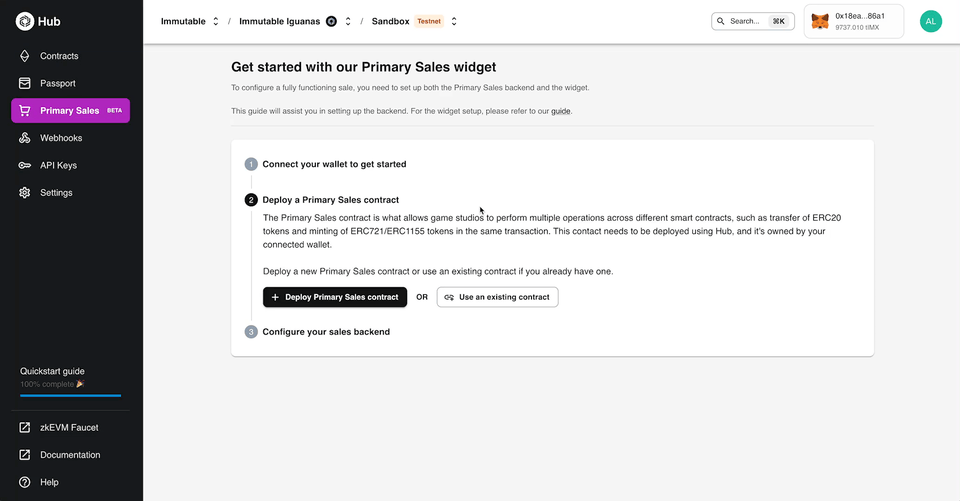Screen dimensions: 960x501
Task: Open the zkEVM Faucet external link
Action: point(68,427)
